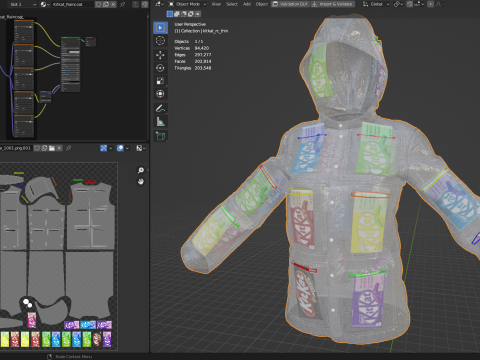Click the image name field in image editor
The image size is (480, 360).
coord(15,148)
